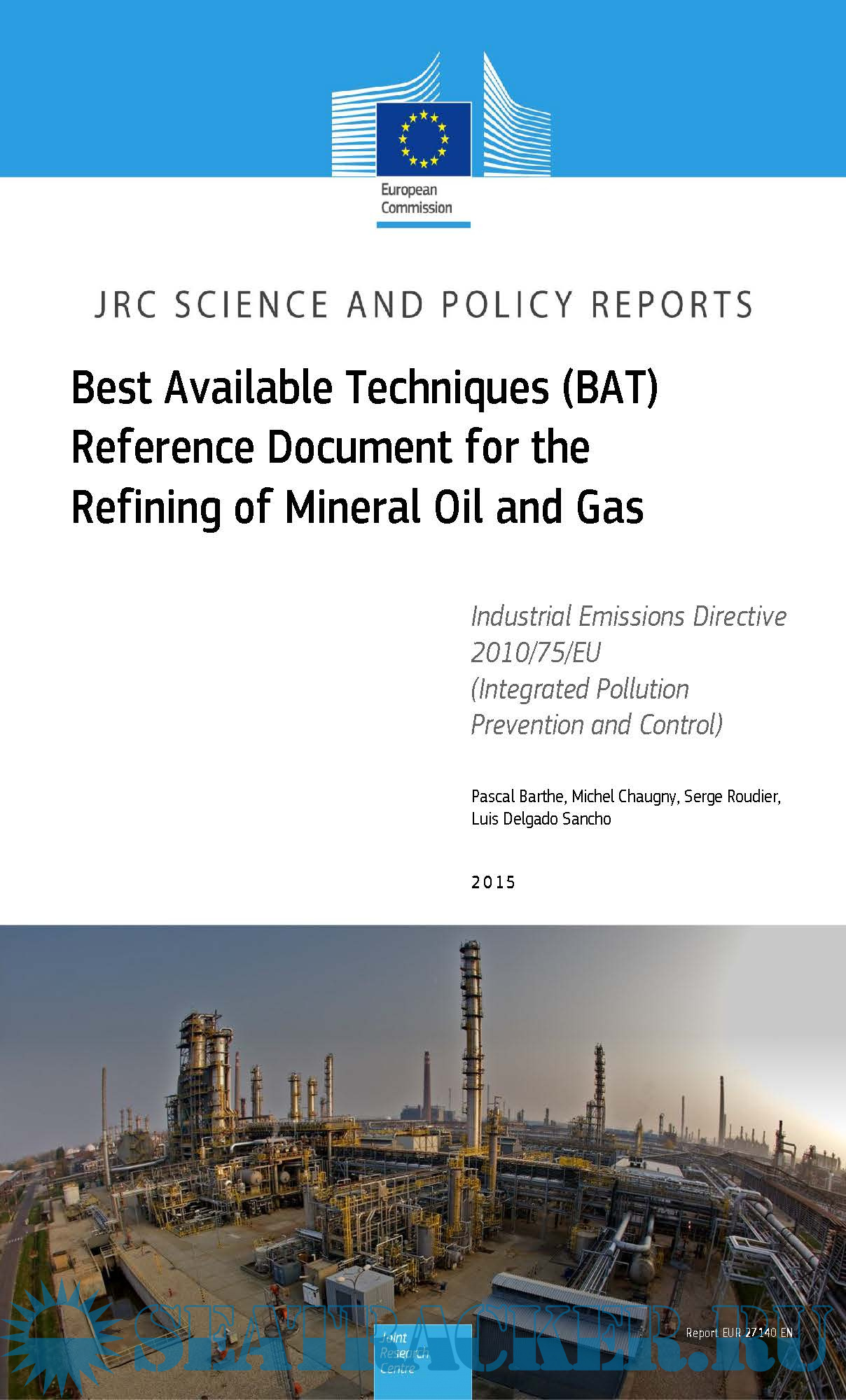Click author name Luis Delgado Sancho
This screenshot has width=846, height=1400.
[x=541, y=819]
